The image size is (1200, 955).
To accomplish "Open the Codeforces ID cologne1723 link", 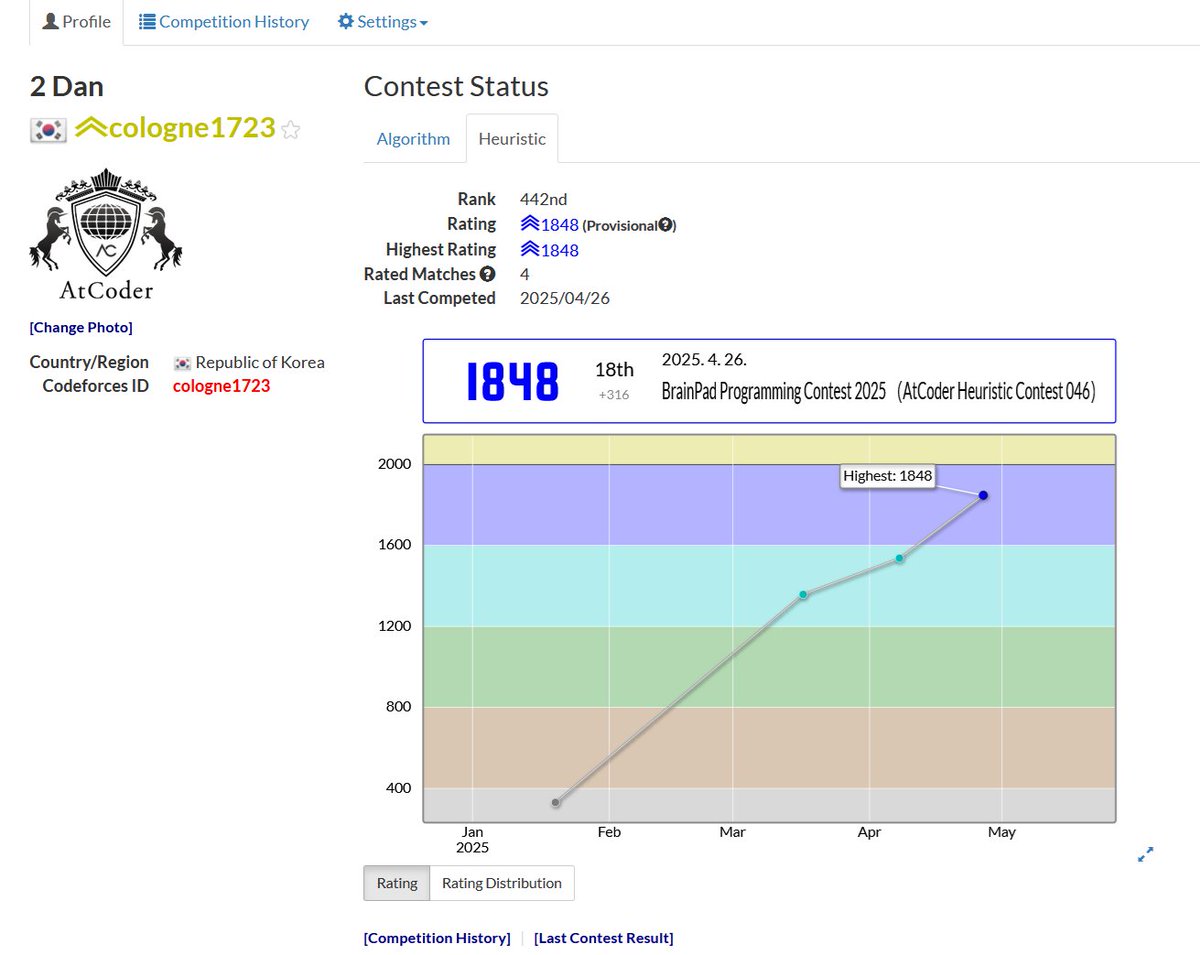I will (221, 386).
